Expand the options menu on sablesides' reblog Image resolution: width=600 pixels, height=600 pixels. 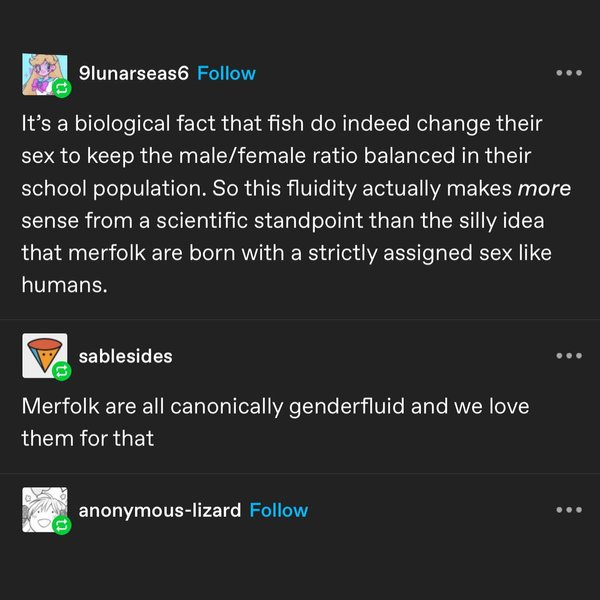tap(568, 356)
